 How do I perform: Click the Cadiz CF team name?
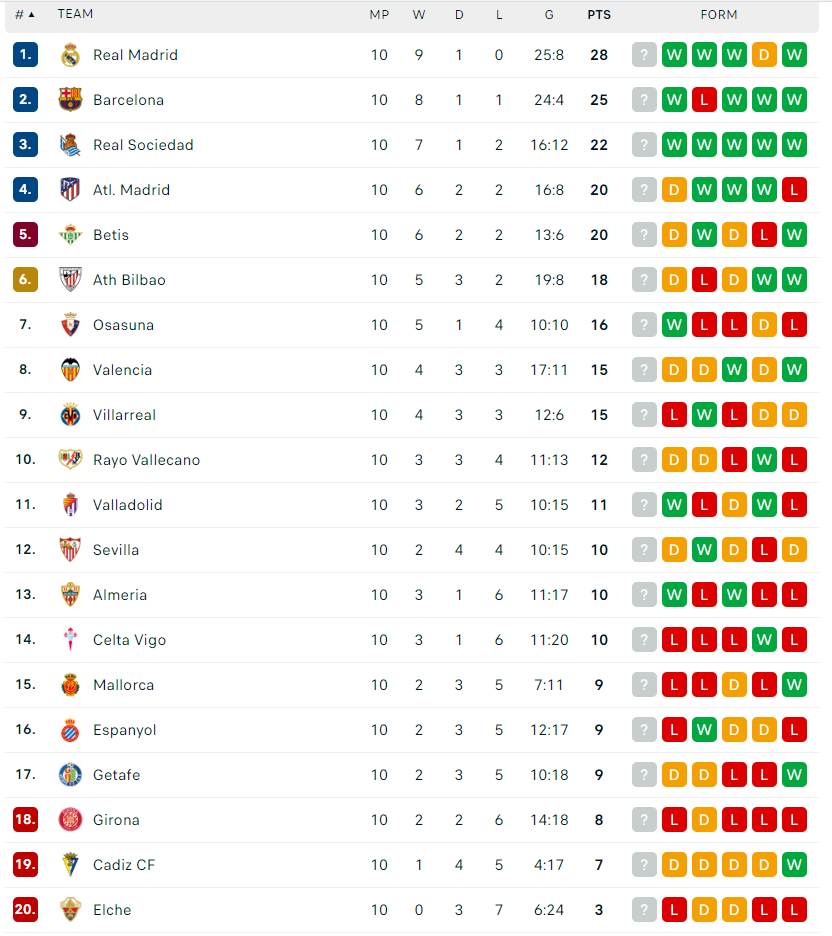click(124, 865)
